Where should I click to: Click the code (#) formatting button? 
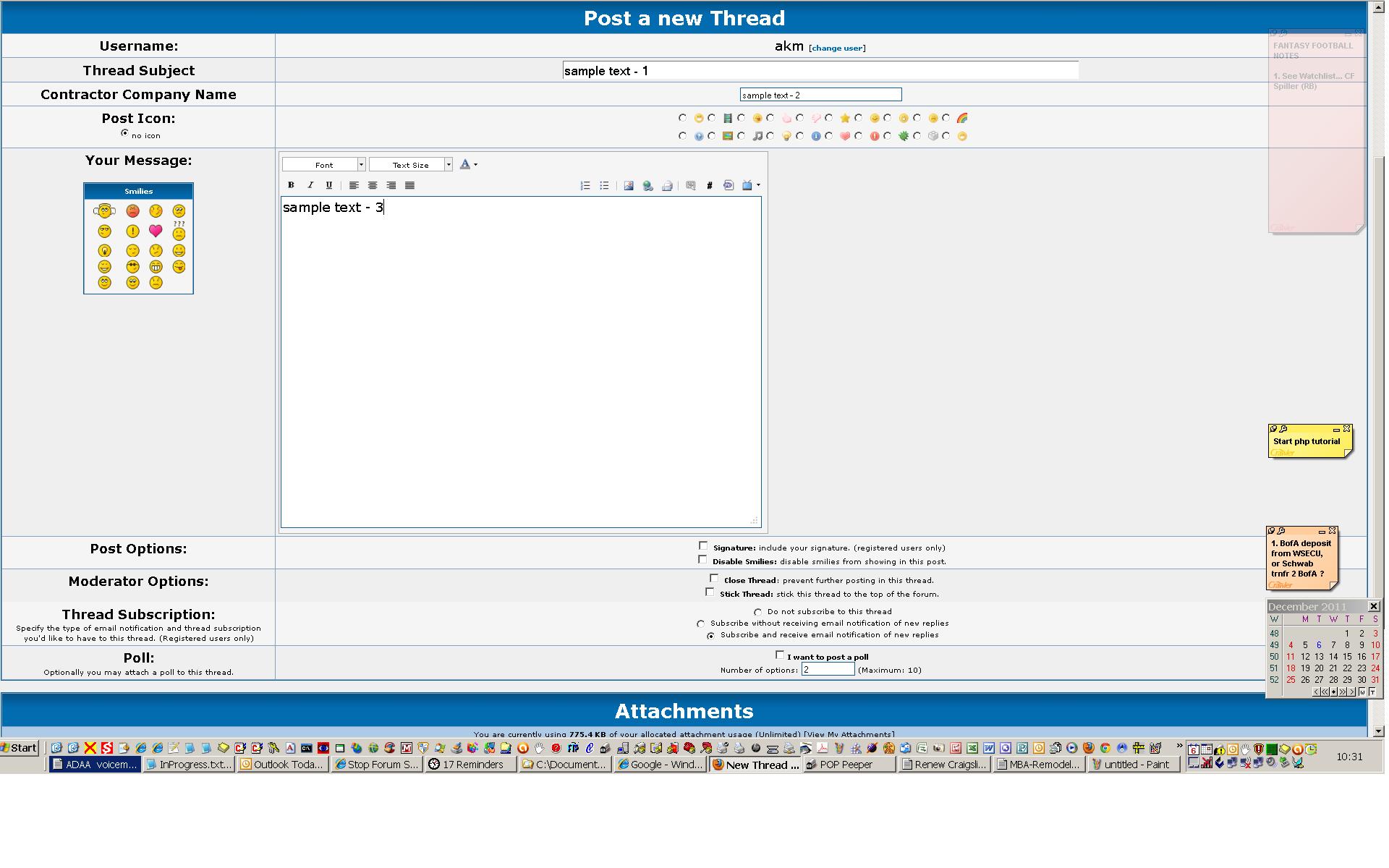click(710, 186)
